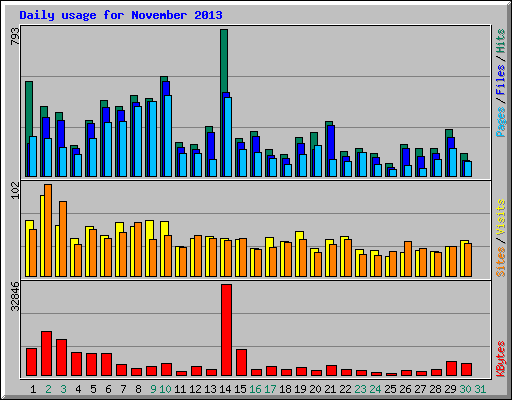Select day label "11" on the x-axis
Image resolution: width=512 pixels, height=400 pixels.
[180, 389]
